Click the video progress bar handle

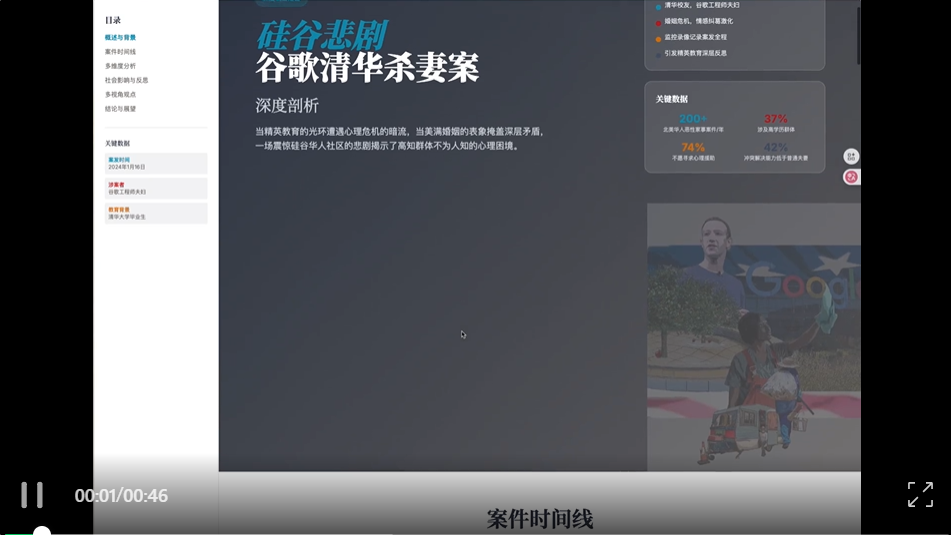point(41,531)
